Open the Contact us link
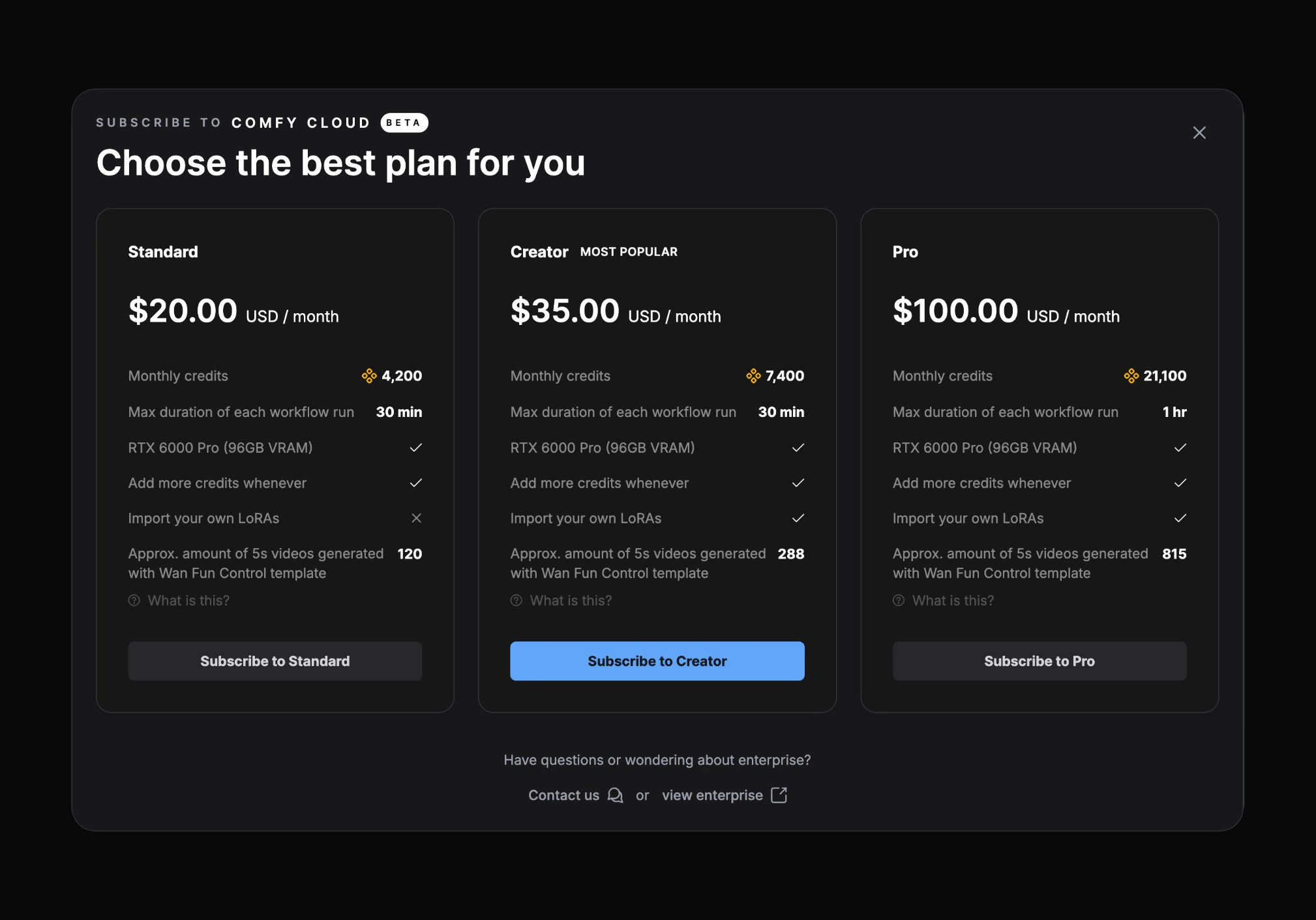The height and width of the screenshot is (920, 1316). (x=563, y=795)
